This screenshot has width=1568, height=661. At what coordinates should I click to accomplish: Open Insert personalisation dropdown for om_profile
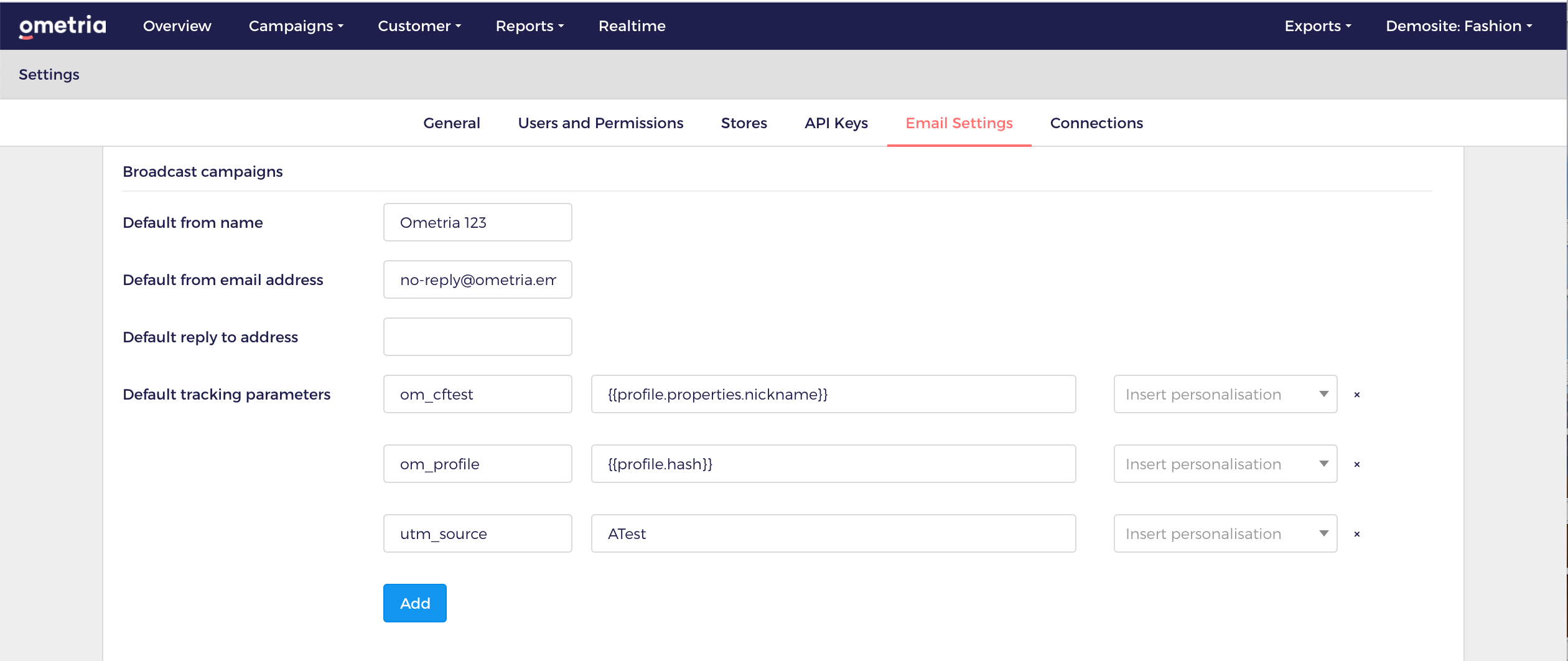[1225, 464]
